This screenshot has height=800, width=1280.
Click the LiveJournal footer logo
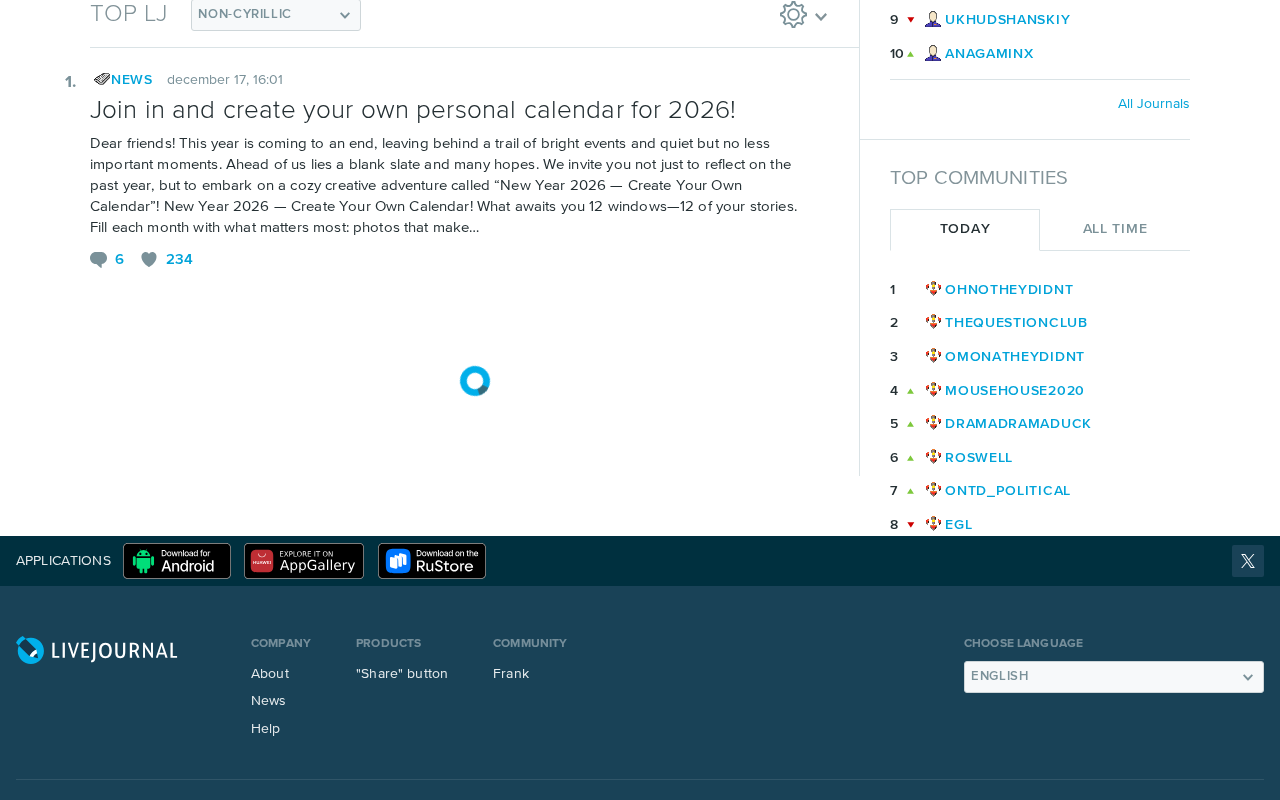[97, 650]
